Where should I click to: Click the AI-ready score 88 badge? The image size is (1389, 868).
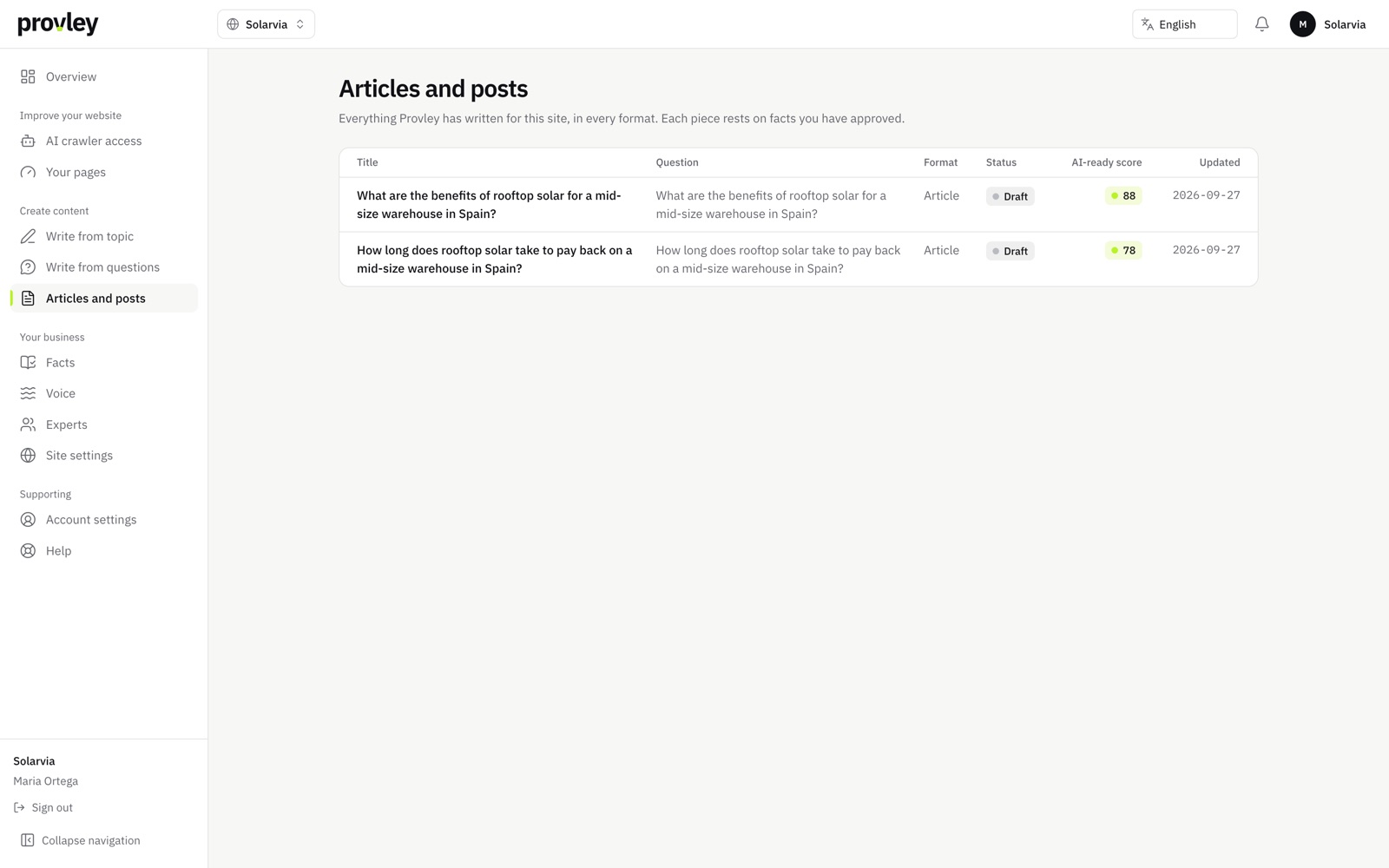[1123, 196]
